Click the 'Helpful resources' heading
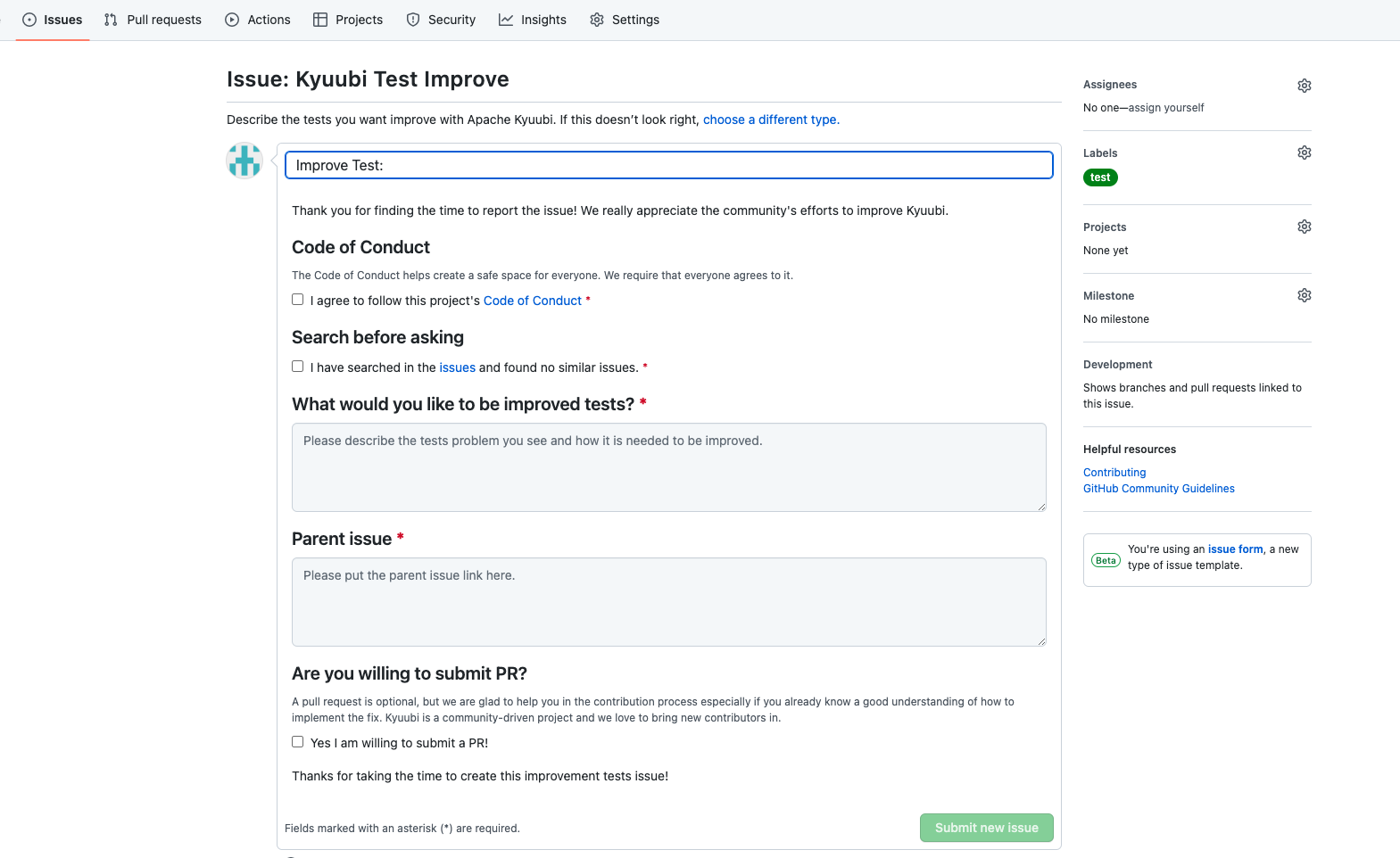Screen dimensions: 1400x858 (x=1130, y=450)
